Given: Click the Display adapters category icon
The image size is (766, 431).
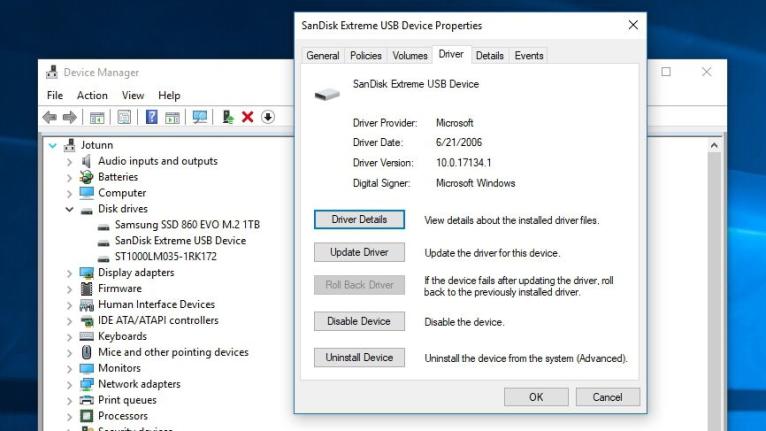Looking at the screenshot, I should coord(86,273).
